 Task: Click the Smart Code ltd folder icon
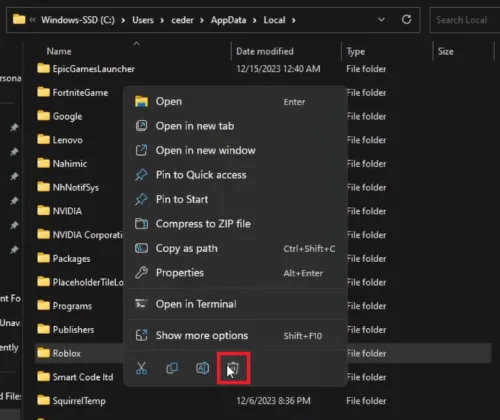(x=43, y=376)
